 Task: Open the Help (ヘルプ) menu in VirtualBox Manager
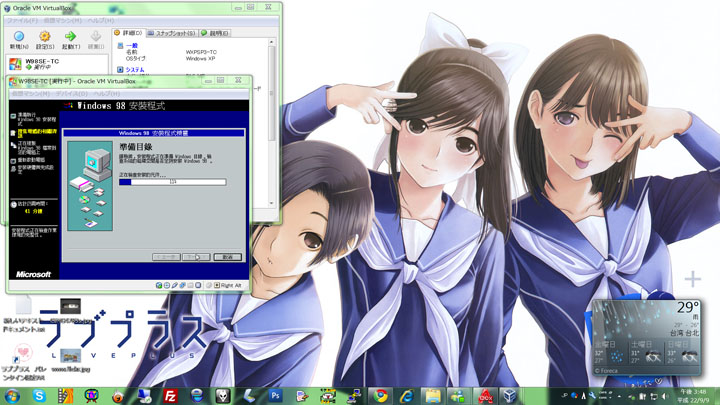tap(101, 21)
